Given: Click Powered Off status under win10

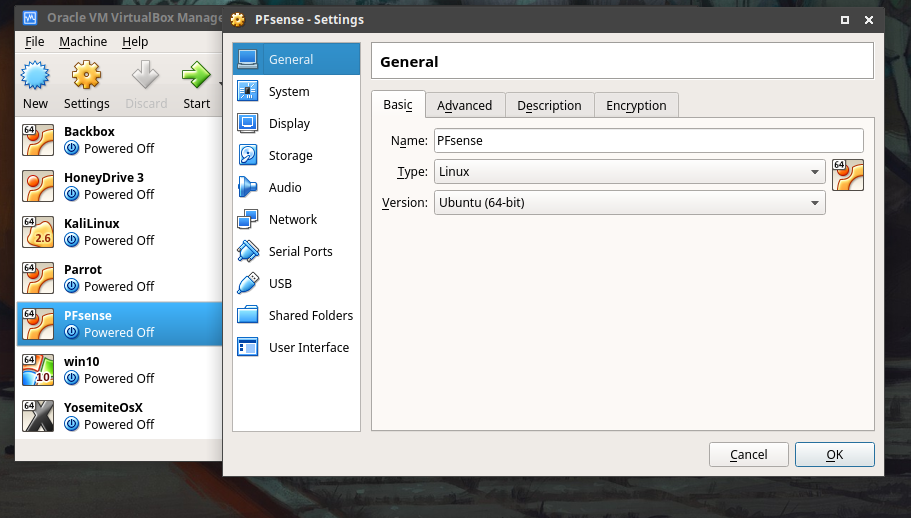Looking at the screenshot, I should pos(119,379).
